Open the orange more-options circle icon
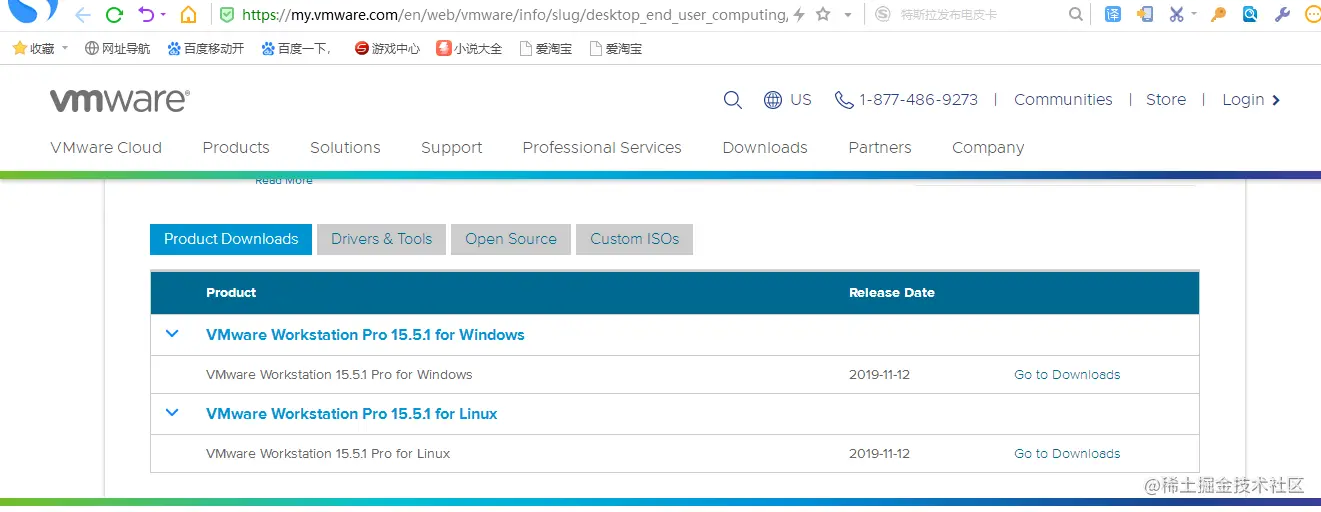 [1313, 15]
